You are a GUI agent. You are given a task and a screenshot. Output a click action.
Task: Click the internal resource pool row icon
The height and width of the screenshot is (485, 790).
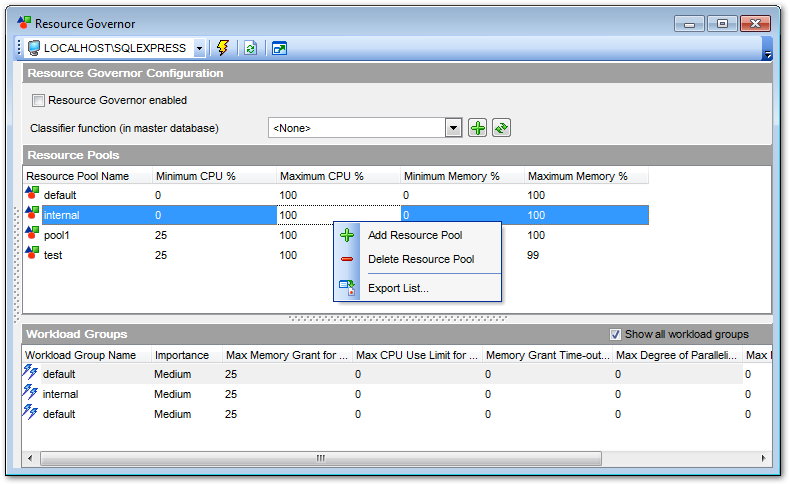tap(32, 213)
